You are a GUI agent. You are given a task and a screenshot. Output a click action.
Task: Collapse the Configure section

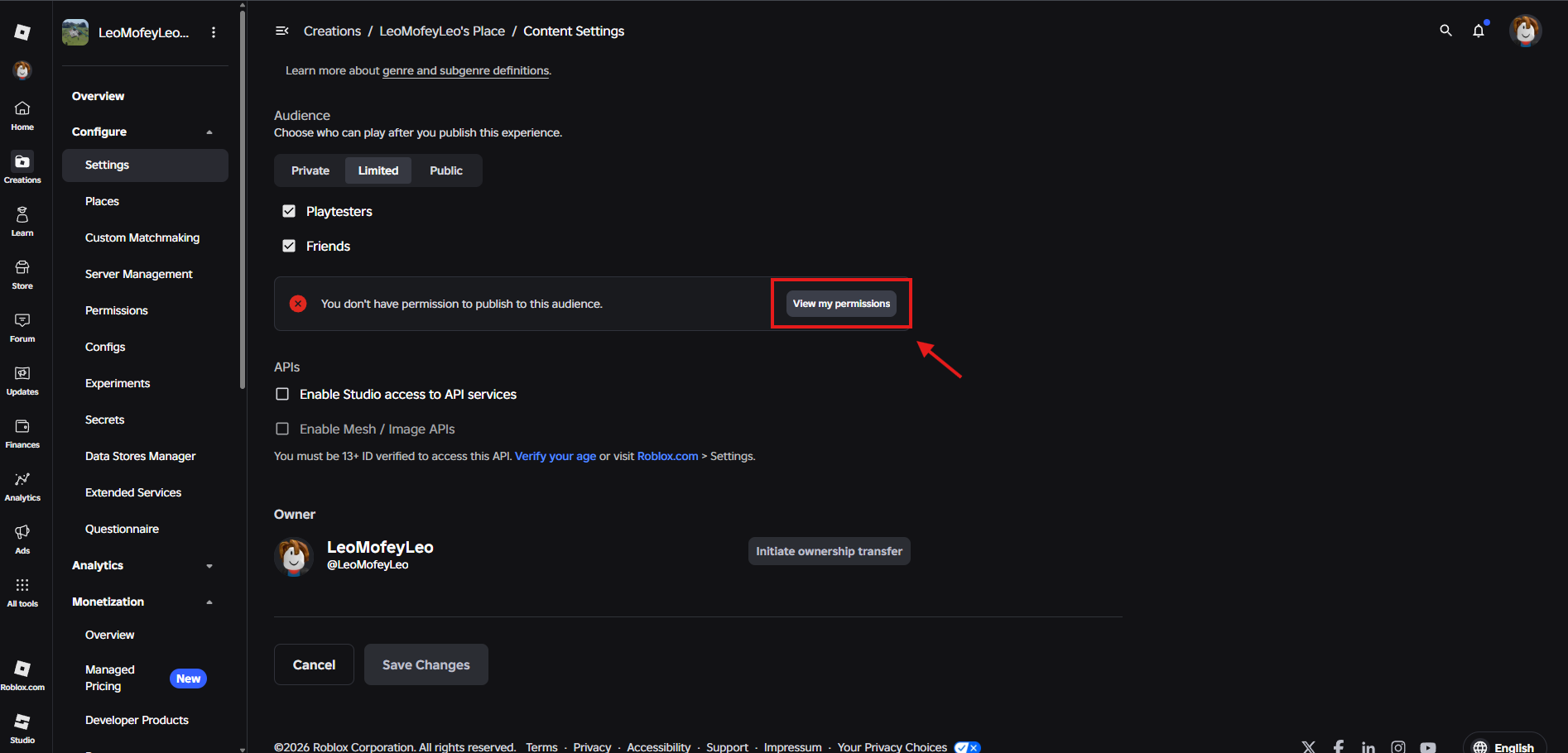point(209,132)
